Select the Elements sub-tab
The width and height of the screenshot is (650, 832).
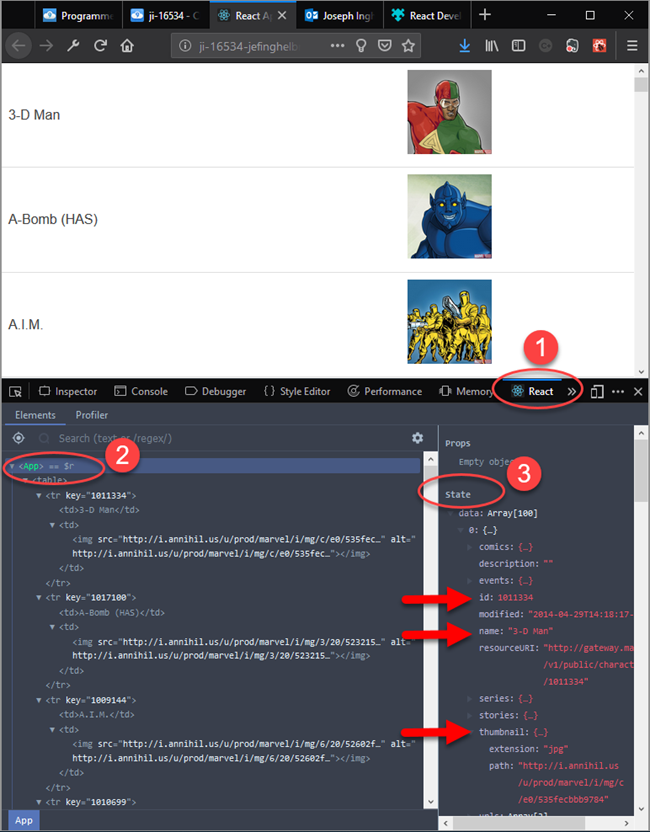coord(35,415)
